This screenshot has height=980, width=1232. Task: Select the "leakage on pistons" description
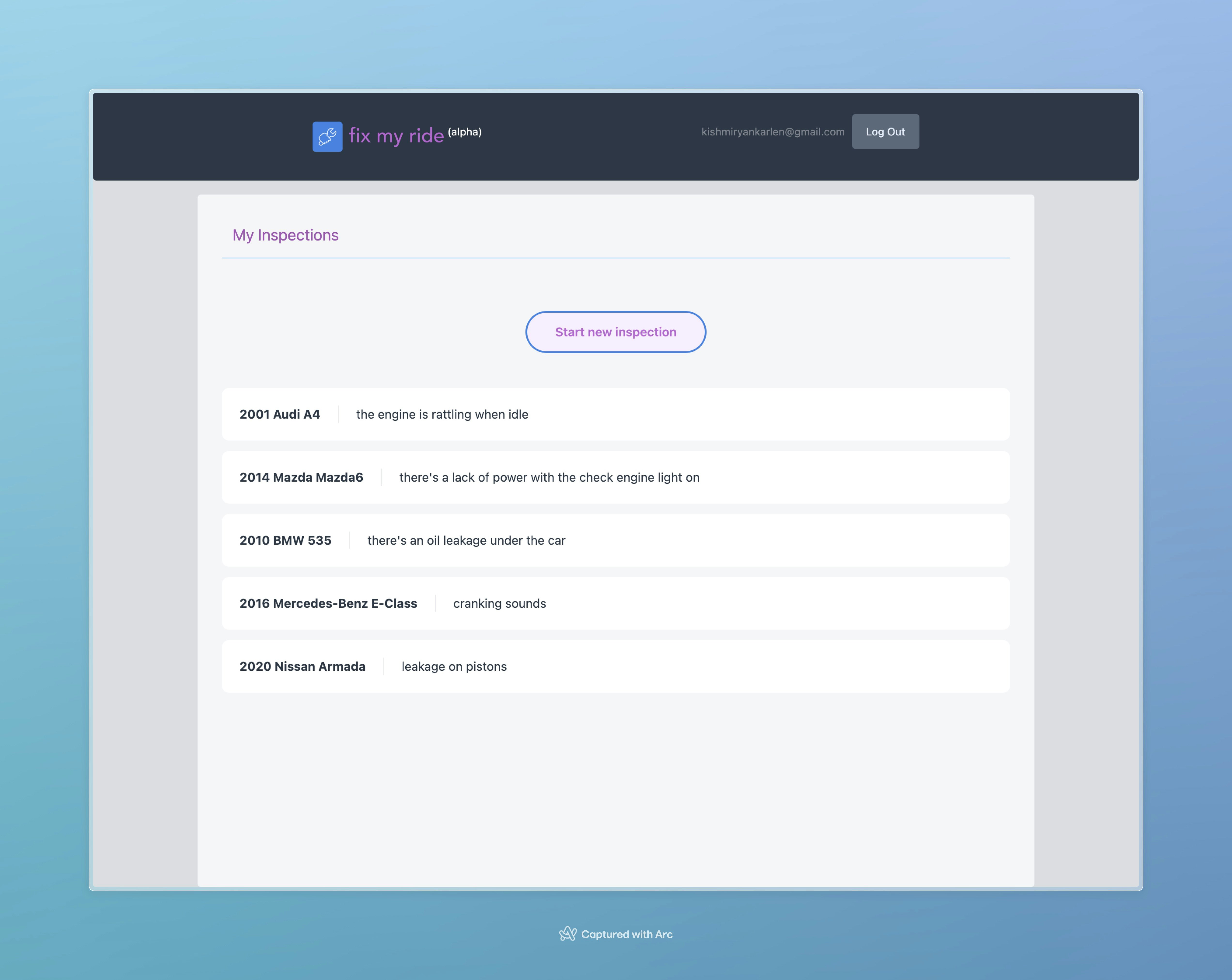pyautogui.click(x=454, y=667)
